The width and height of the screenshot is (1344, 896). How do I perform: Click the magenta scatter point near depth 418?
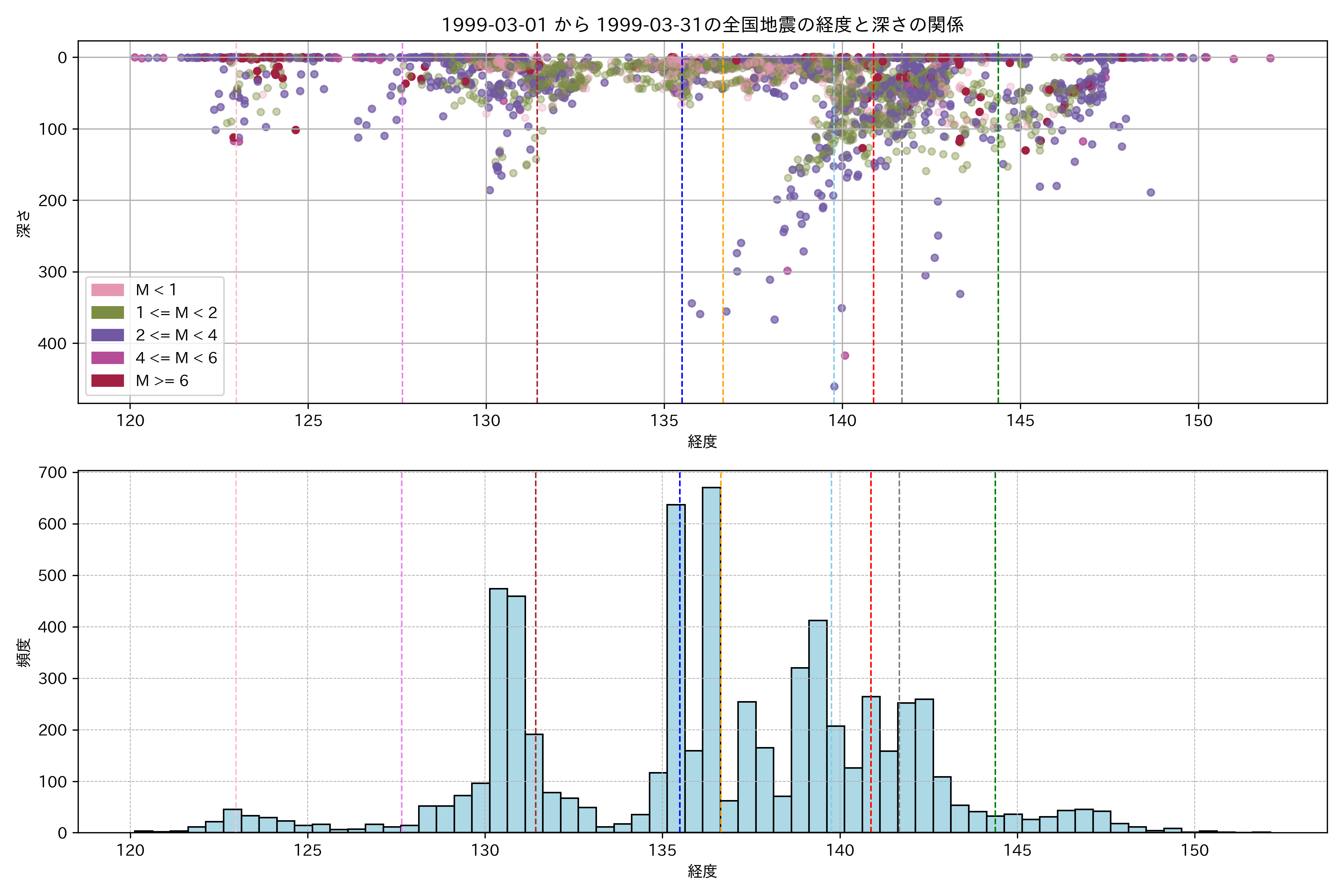(845, 355)
